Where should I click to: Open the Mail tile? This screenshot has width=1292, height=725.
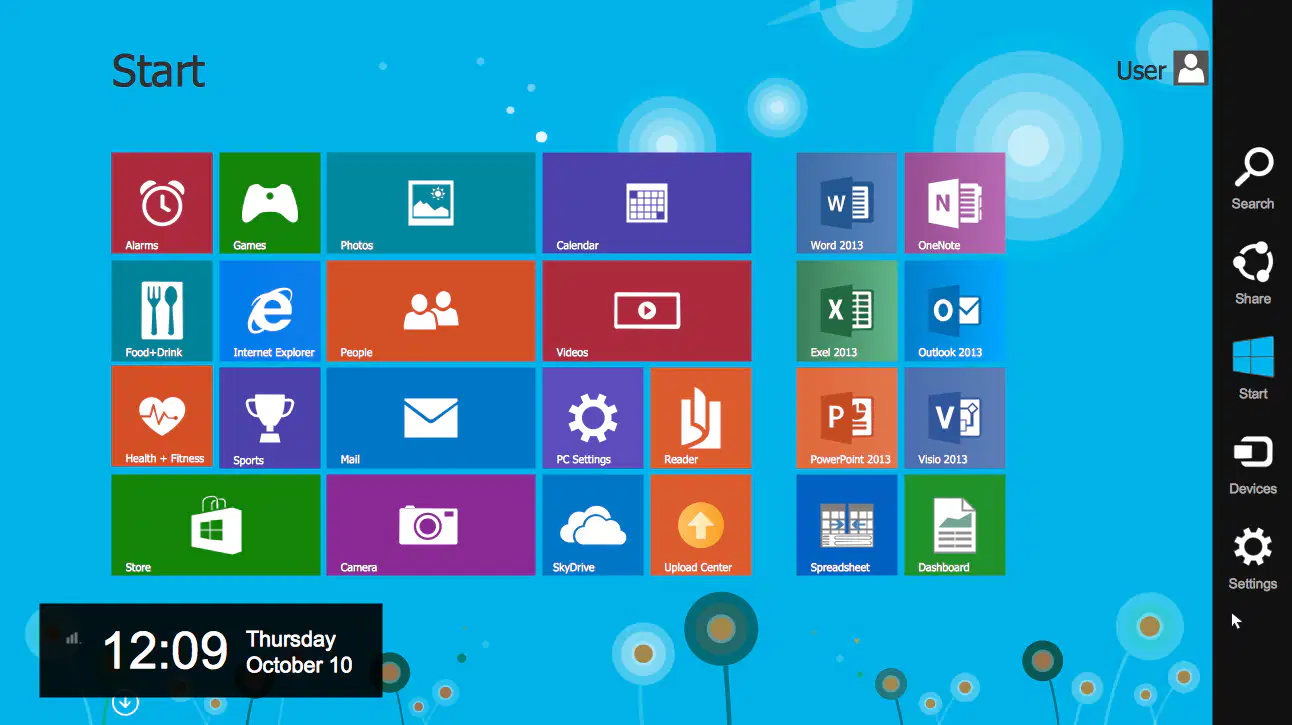click(x=431, y=417)
